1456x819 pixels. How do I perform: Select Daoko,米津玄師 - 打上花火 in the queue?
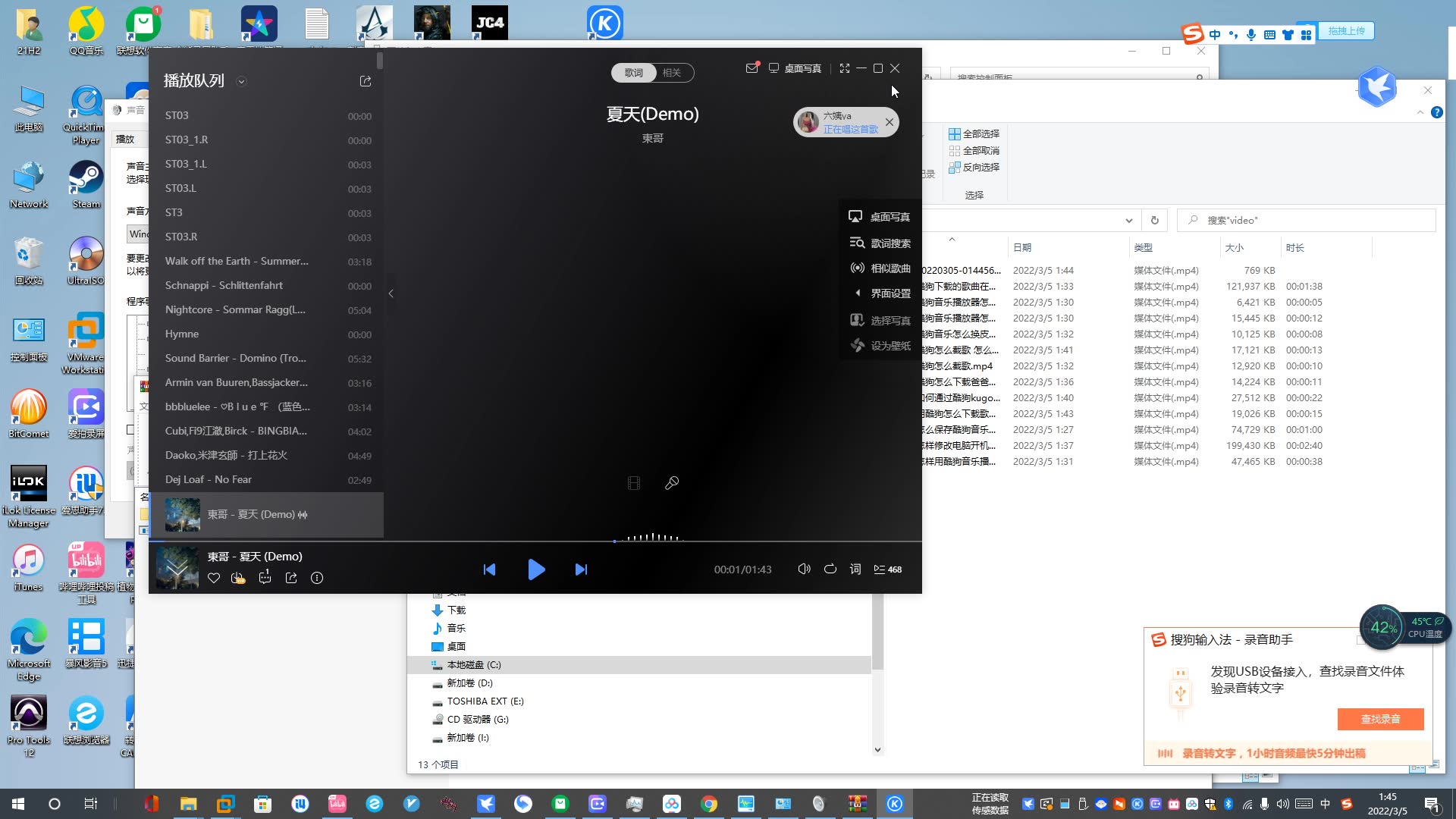click(x=266, y=456)
